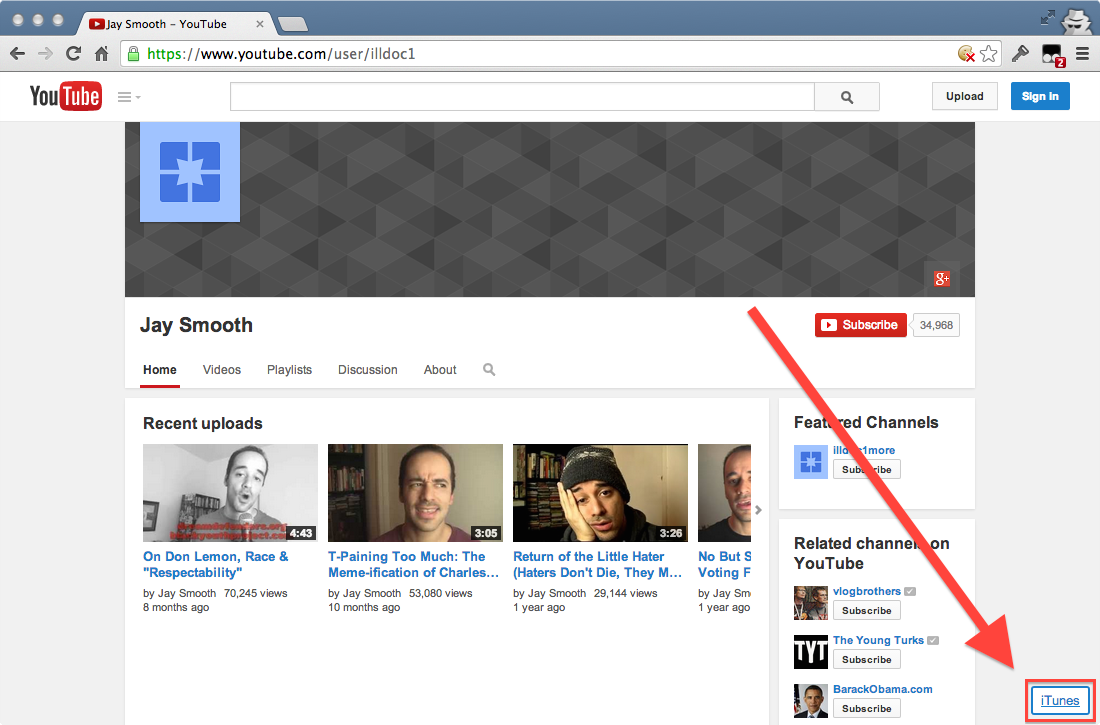Click the YouTube logo
Viewport: 1100px width, 725px height.
pyautogui.click(x=65, y=96)
